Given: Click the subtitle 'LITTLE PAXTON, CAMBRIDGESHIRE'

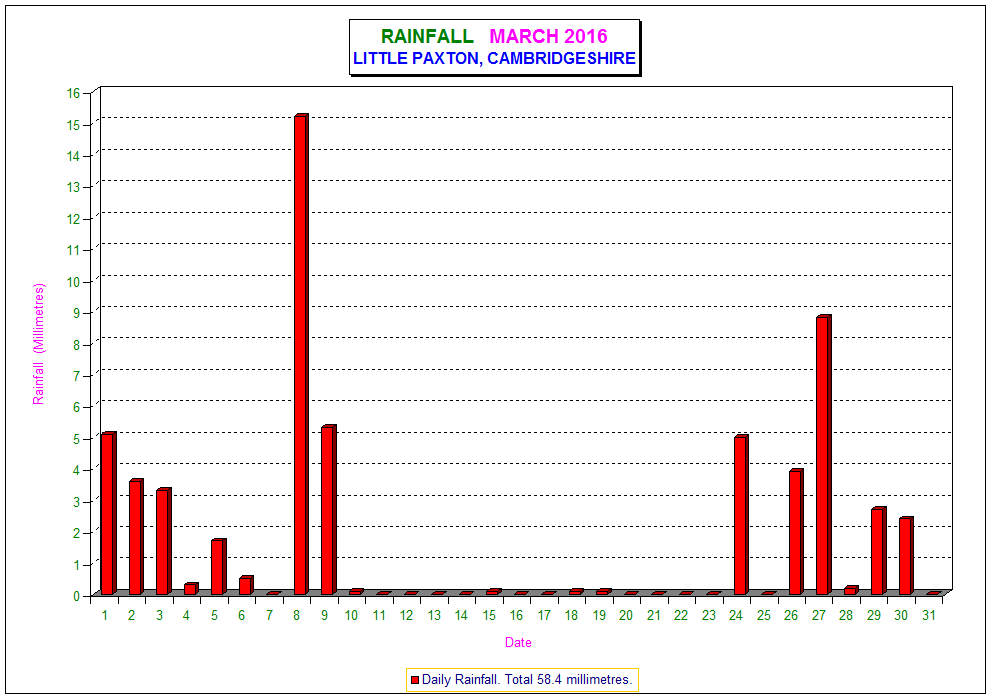Looking at the screenshot, I should tap(494, 58).
